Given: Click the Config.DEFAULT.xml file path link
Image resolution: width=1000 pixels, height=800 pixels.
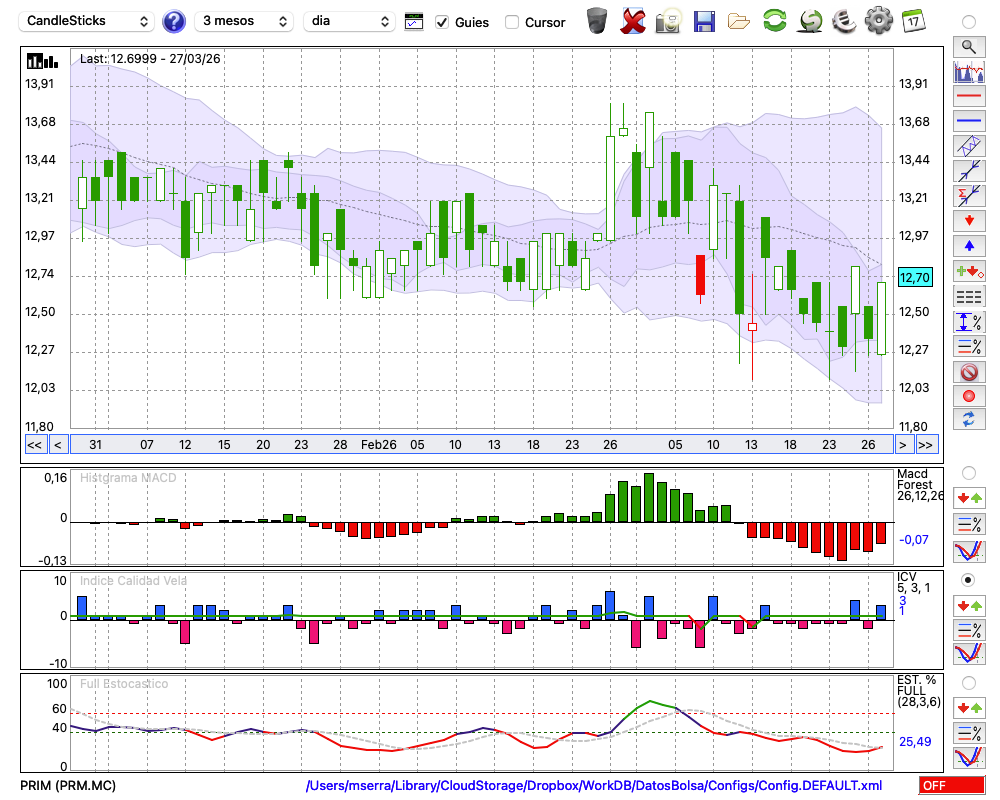Looking at the screenshot, I should [x=594, y=786].
